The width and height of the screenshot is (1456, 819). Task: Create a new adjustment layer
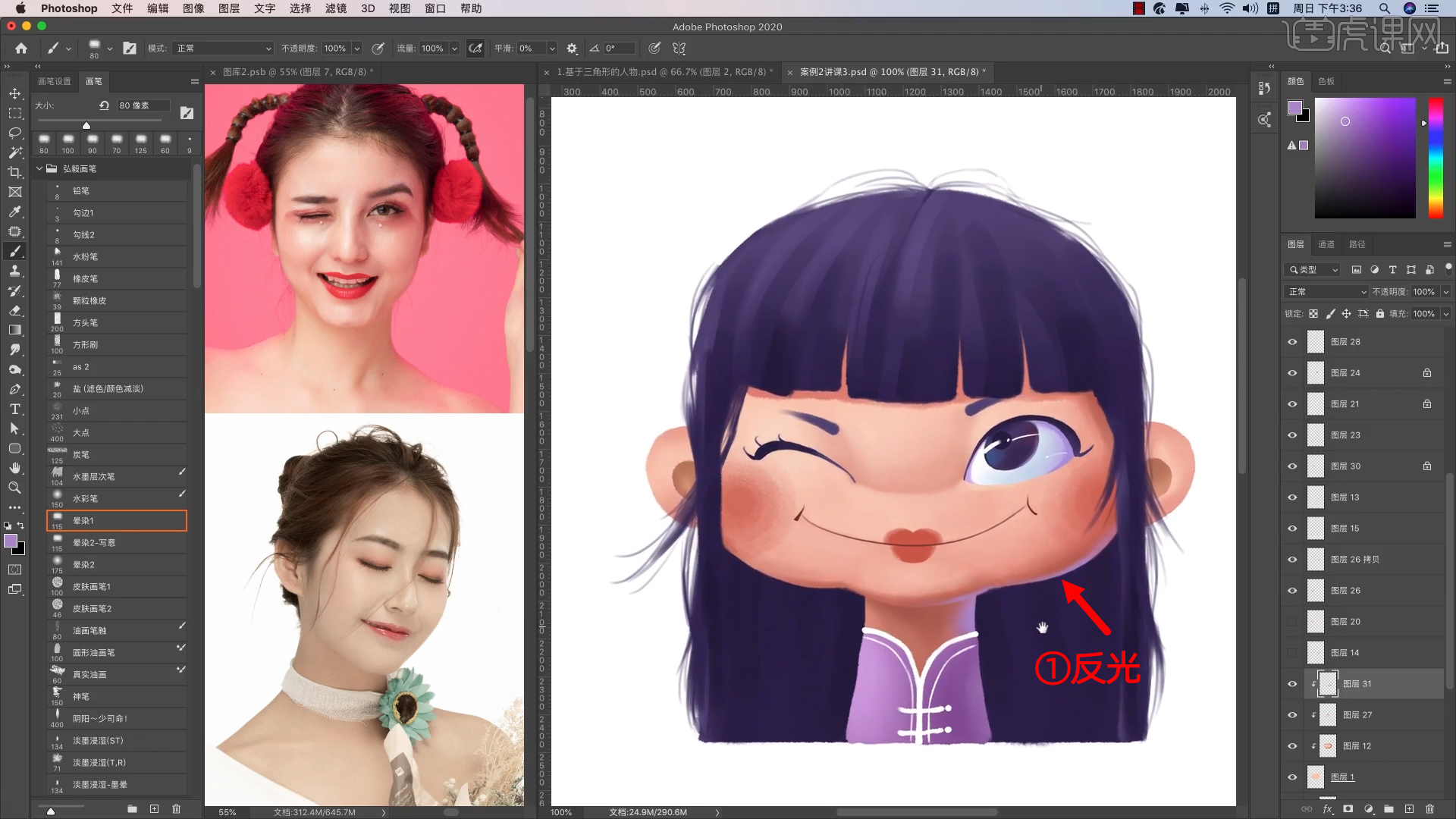coord(1369,809)
